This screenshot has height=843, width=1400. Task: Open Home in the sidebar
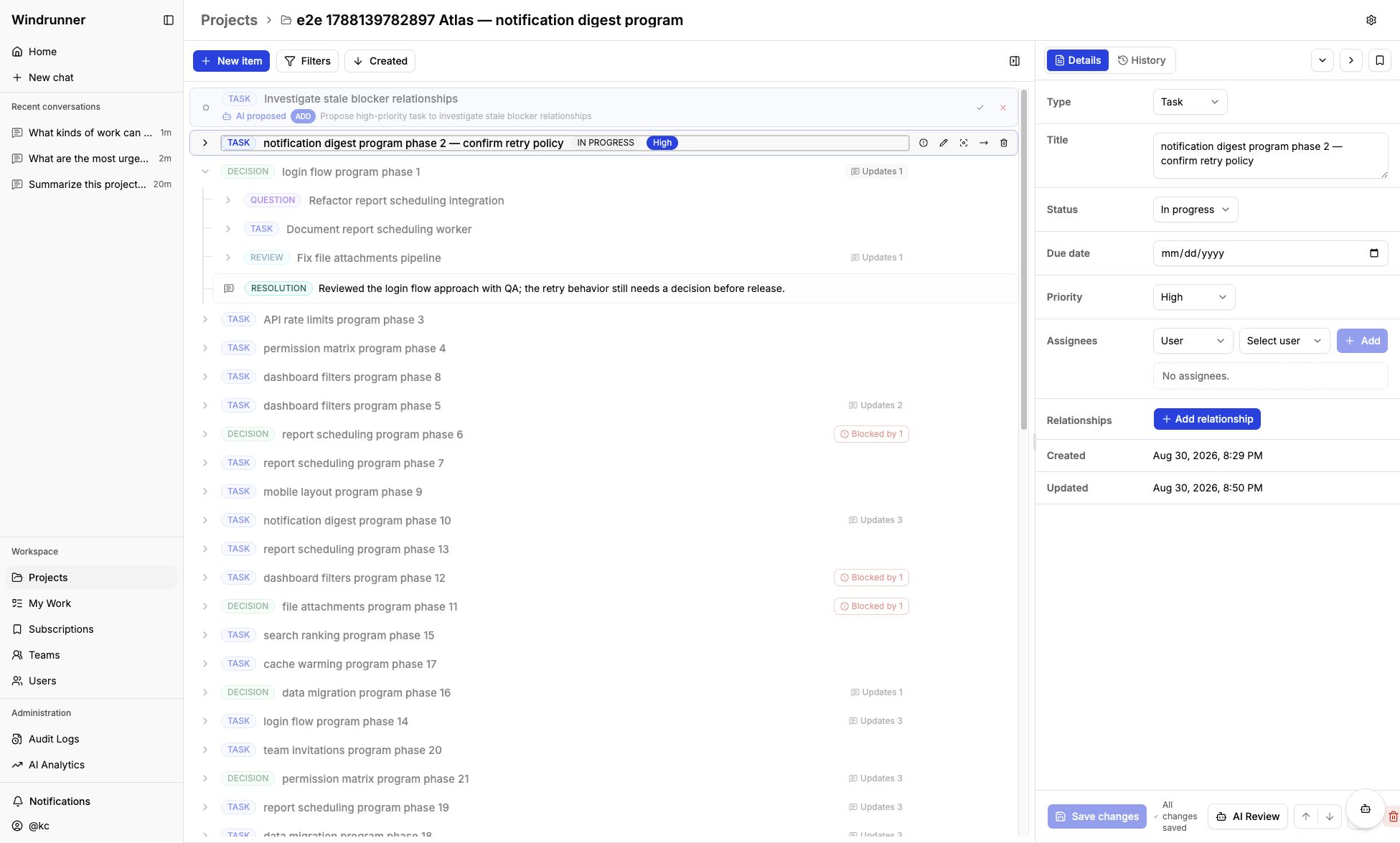pos(91,52)
